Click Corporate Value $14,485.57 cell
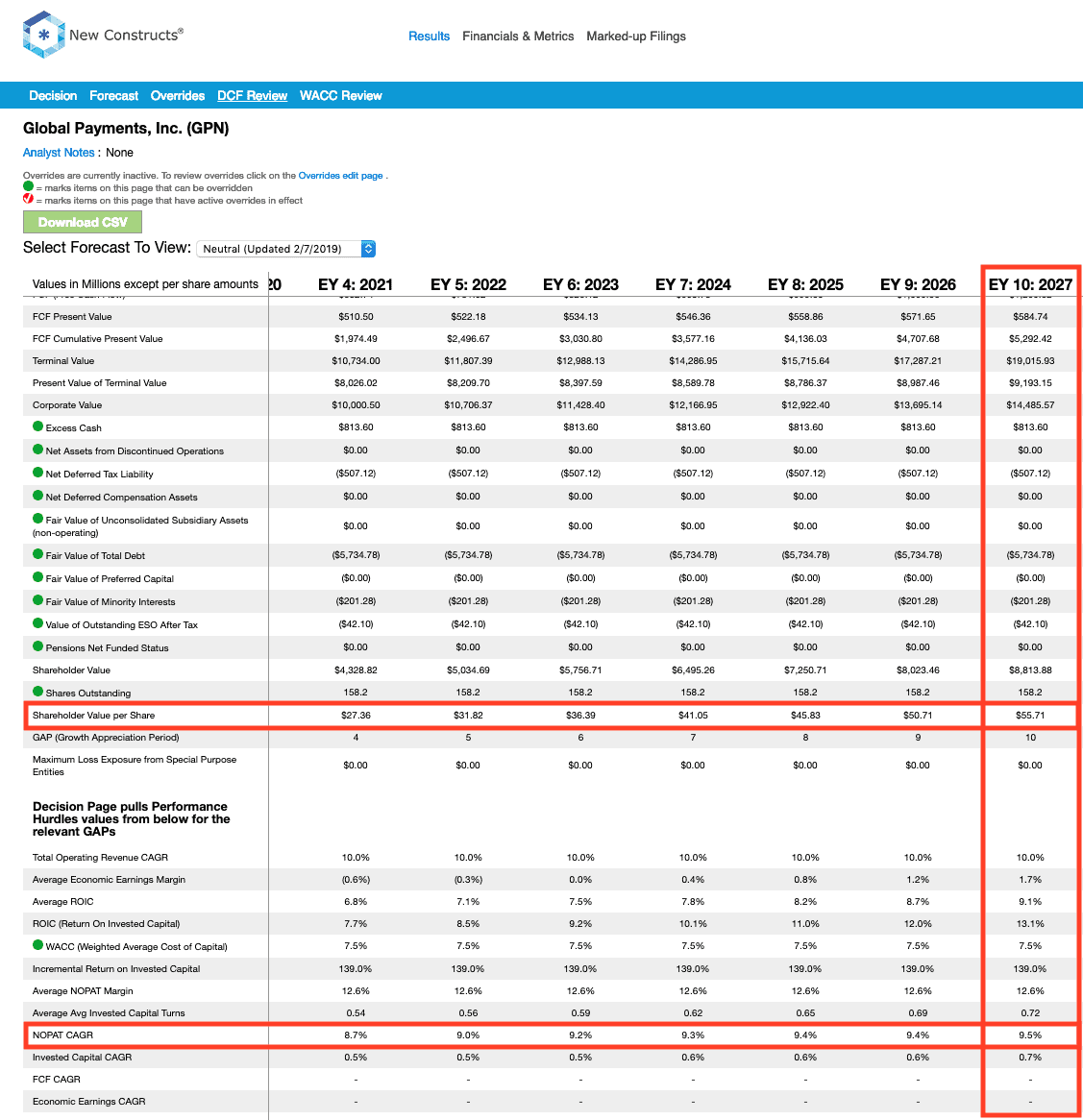1083x1120 pixels. [1030, 405]
